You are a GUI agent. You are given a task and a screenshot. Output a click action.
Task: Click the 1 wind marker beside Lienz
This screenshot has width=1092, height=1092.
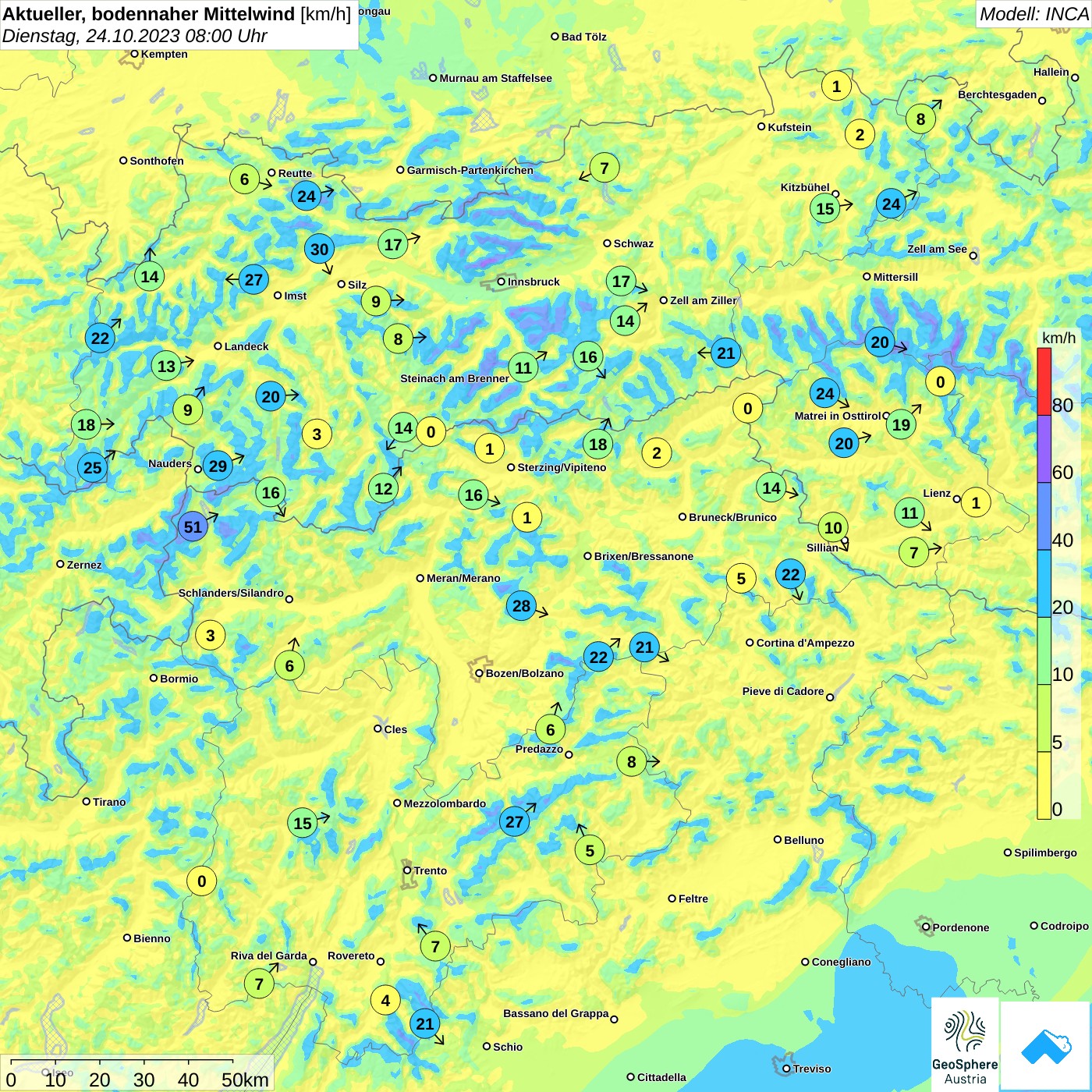tap(975, 502)
